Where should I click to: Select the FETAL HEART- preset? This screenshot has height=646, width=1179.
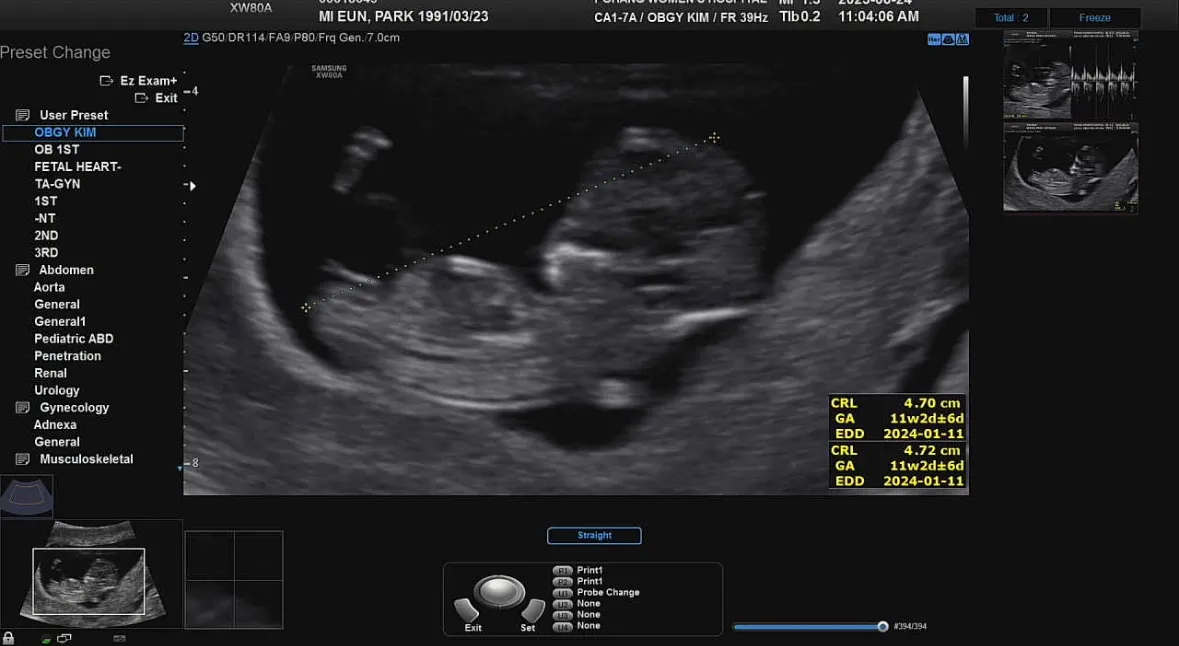point(77,167)
